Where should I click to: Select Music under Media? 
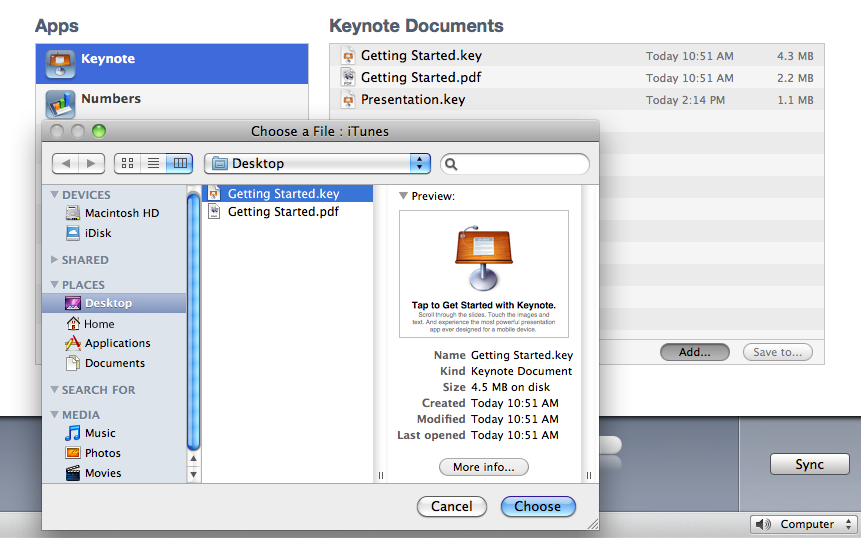click(x=100, y=433)
